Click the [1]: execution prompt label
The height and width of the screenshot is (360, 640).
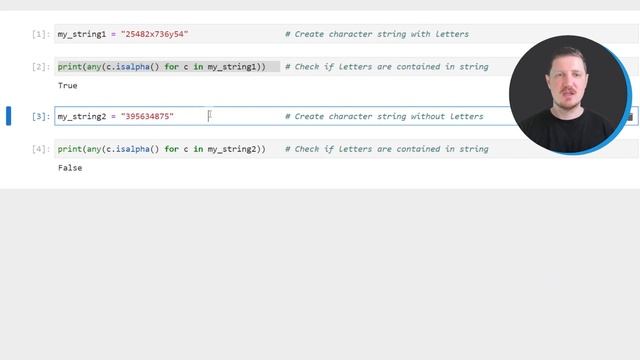click(x=41, y=34)
